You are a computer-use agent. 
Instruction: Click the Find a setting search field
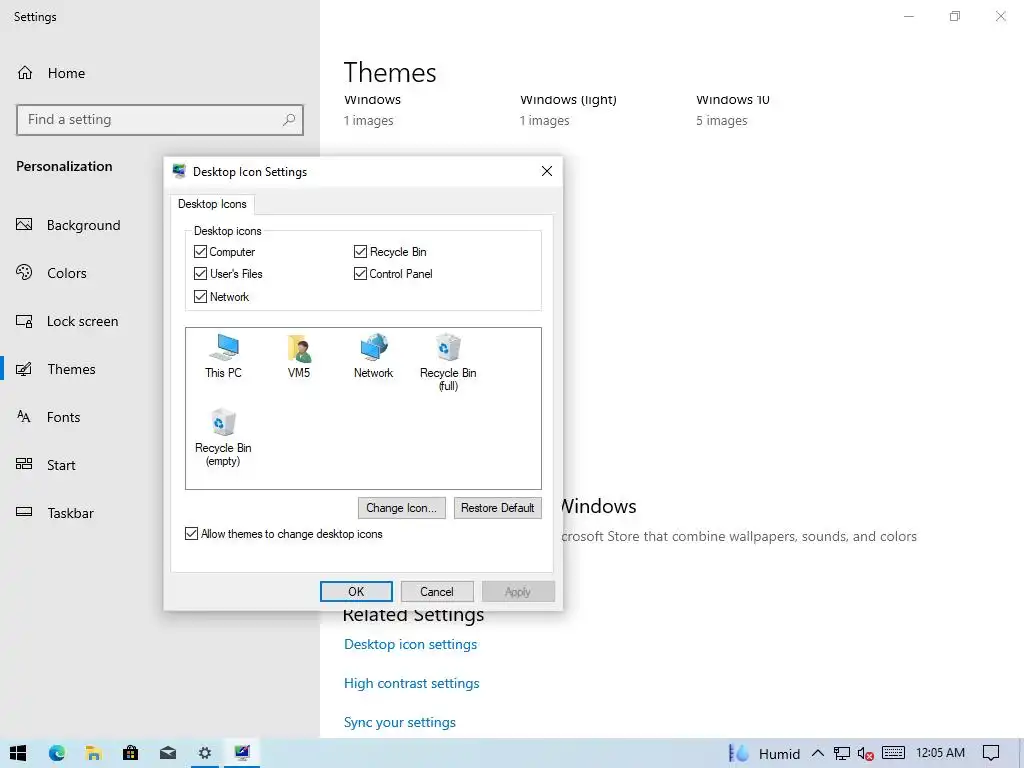click(x=160, y=120)
